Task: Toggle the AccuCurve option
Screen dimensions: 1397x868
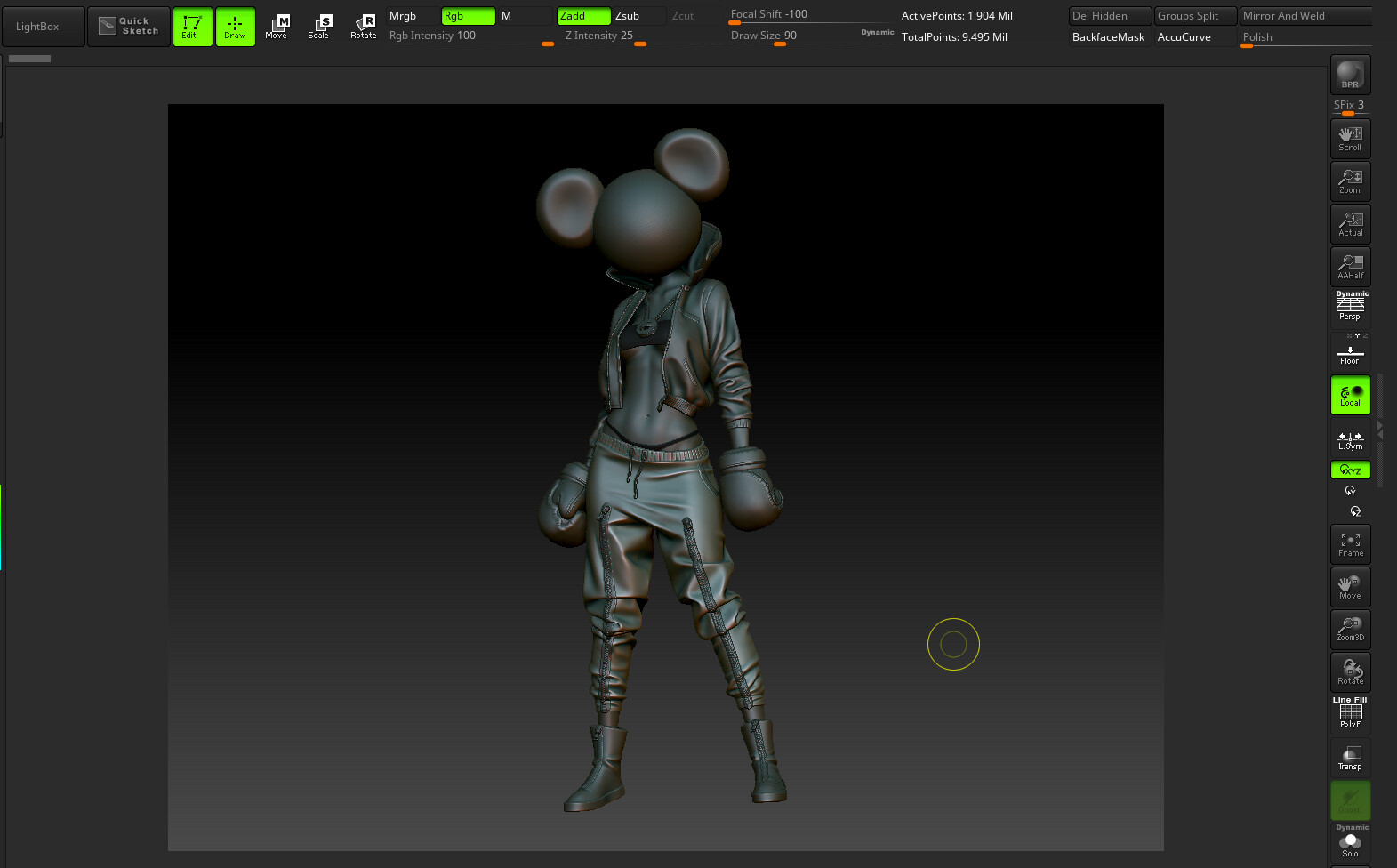Action: point(1195,37)
